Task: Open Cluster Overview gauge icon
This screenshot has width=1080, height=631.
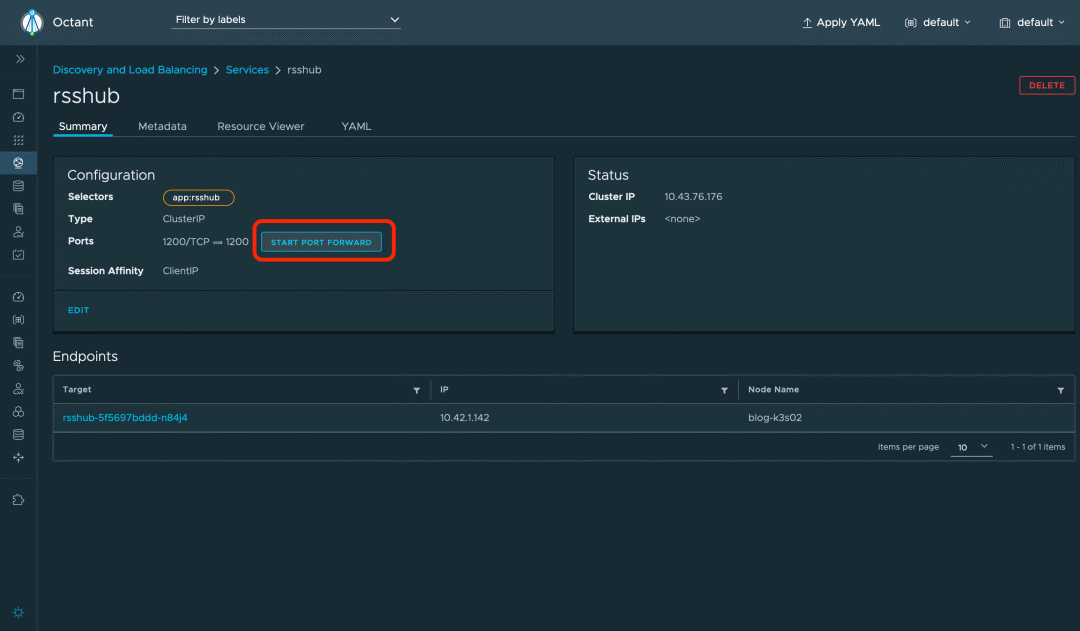Action: (x=19, y=297)
